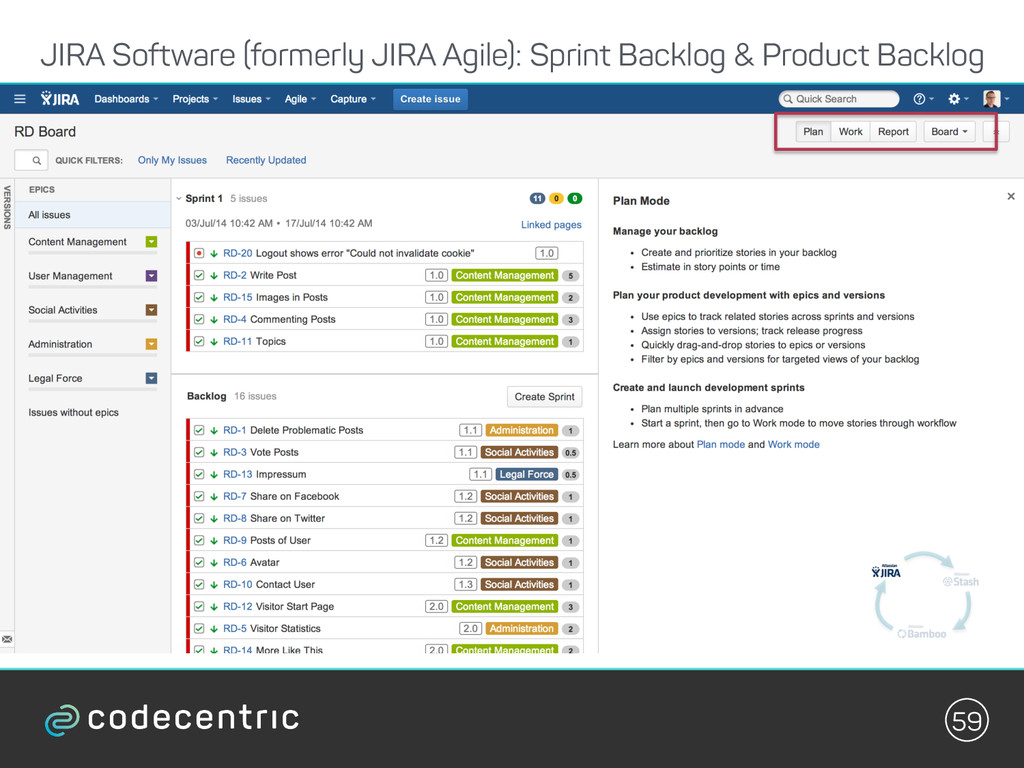The image size is (1024, 768).
Task: Open issue RD-14 More Like This
Action: 273,649
